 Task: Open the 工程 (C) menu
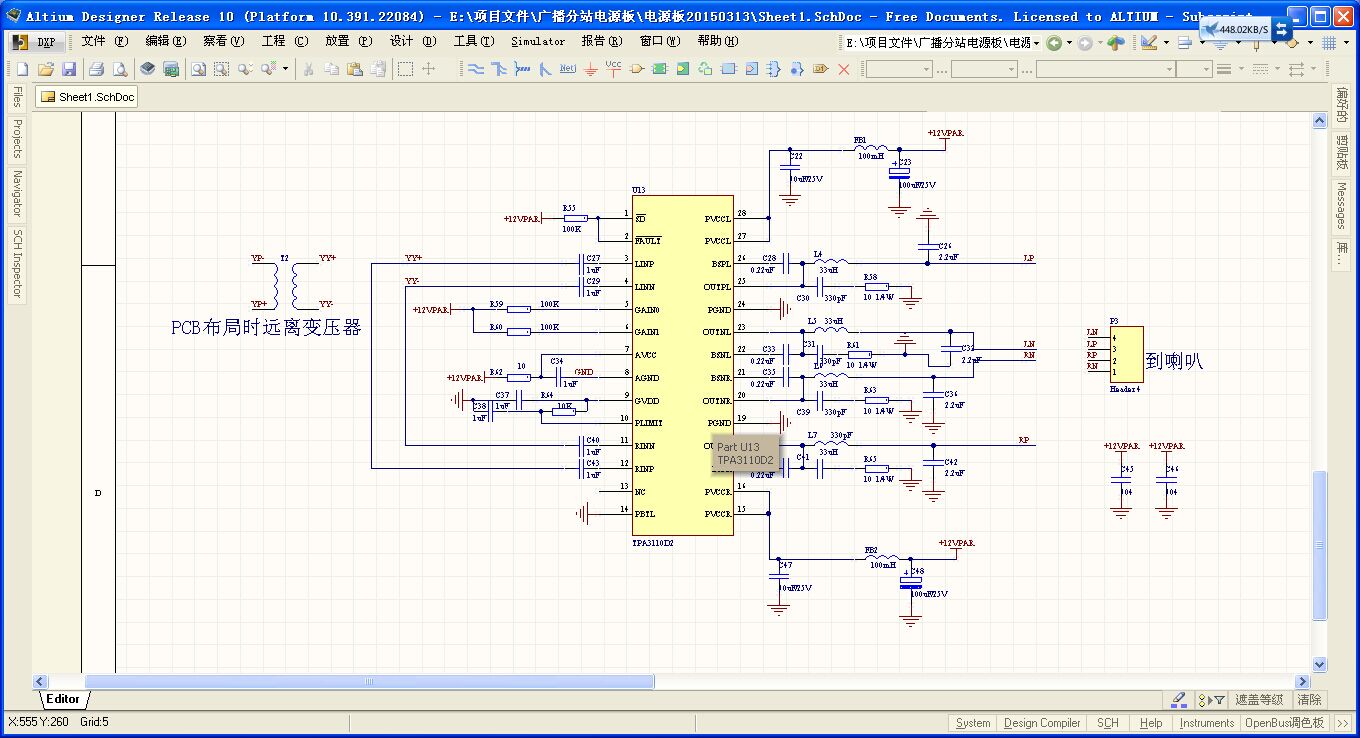pos(285,41)
